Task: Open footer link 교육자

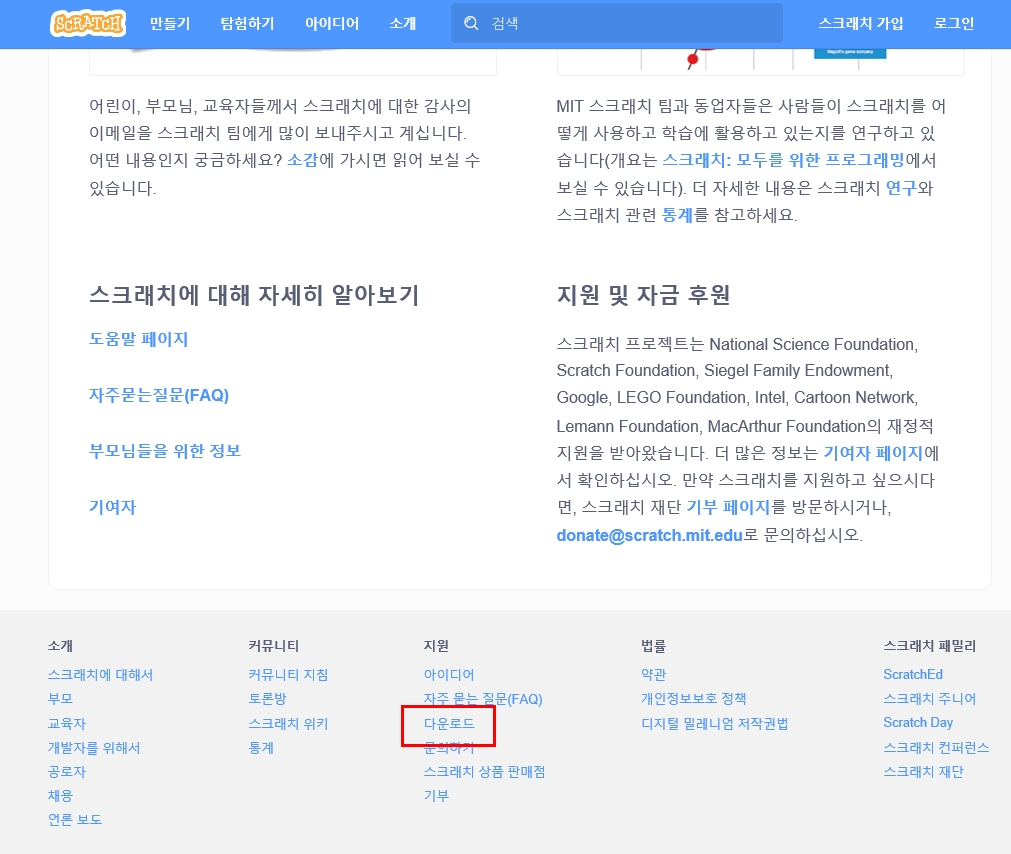Action: (x=66, y=723)
